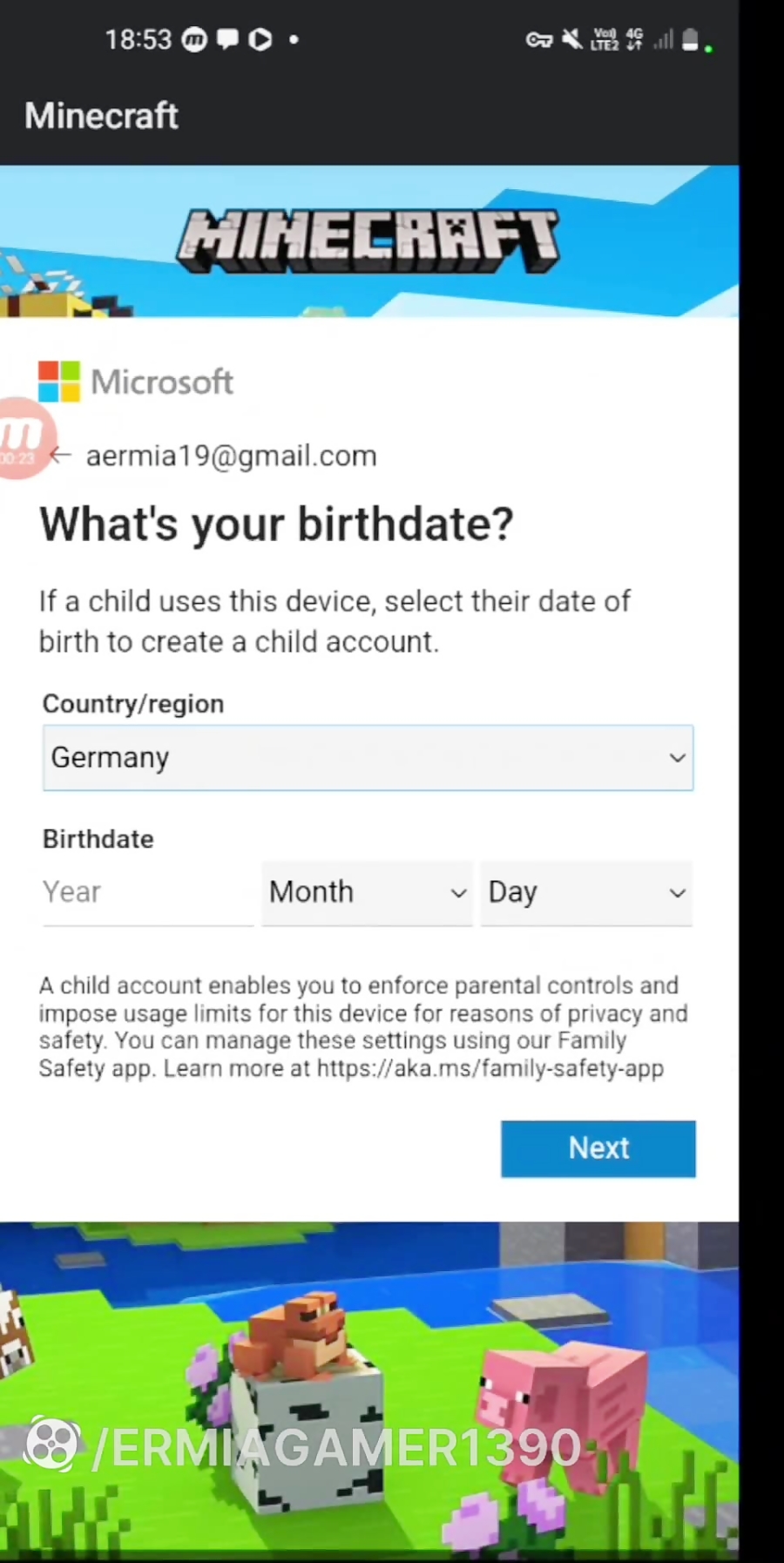Screen dimensions: 784x1563
Task: Tap the battery indicator in status bar
Action: point(690,39)
